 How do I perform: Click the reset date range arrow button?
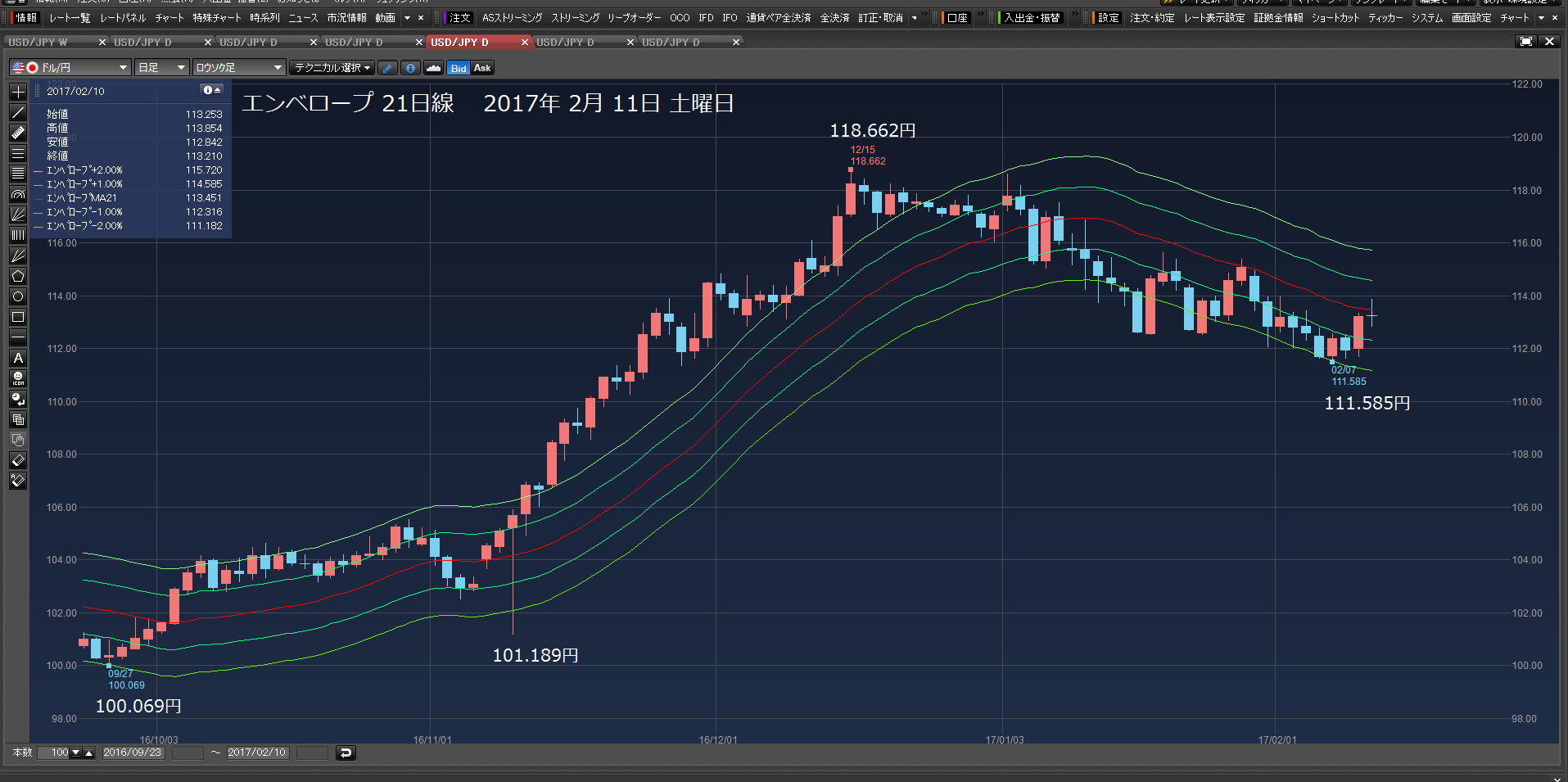tap(346, 753)
